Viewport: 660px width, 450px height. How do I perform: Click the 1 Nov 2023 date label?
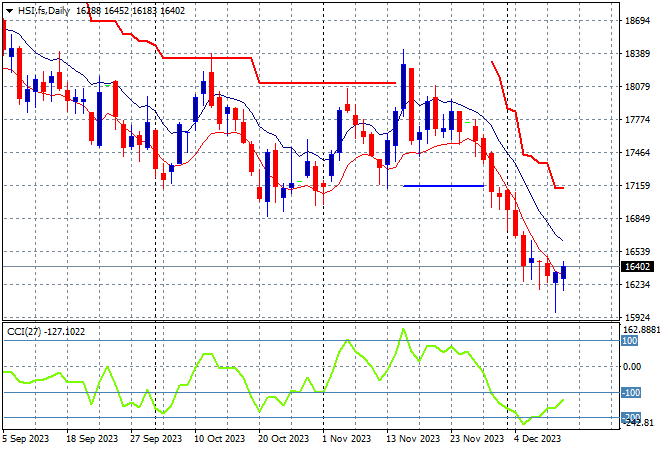click(348, 438)
